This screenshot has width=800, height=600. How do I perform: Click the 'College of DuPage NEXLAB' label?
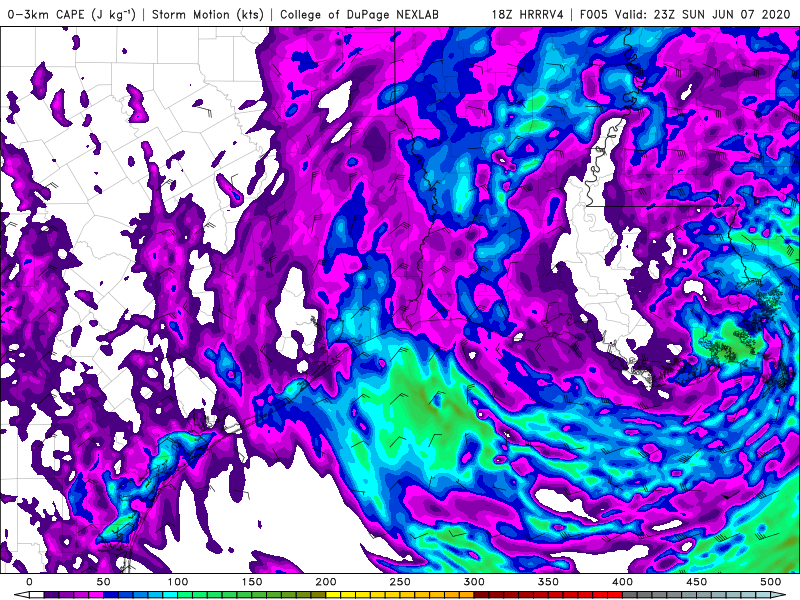359,14
